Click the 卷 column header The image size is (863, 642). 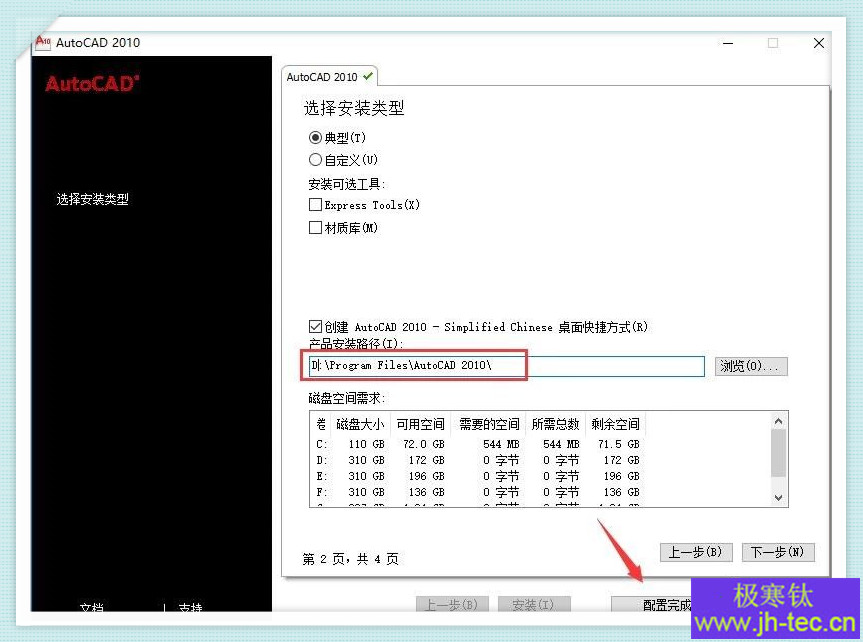pos(321,424)
